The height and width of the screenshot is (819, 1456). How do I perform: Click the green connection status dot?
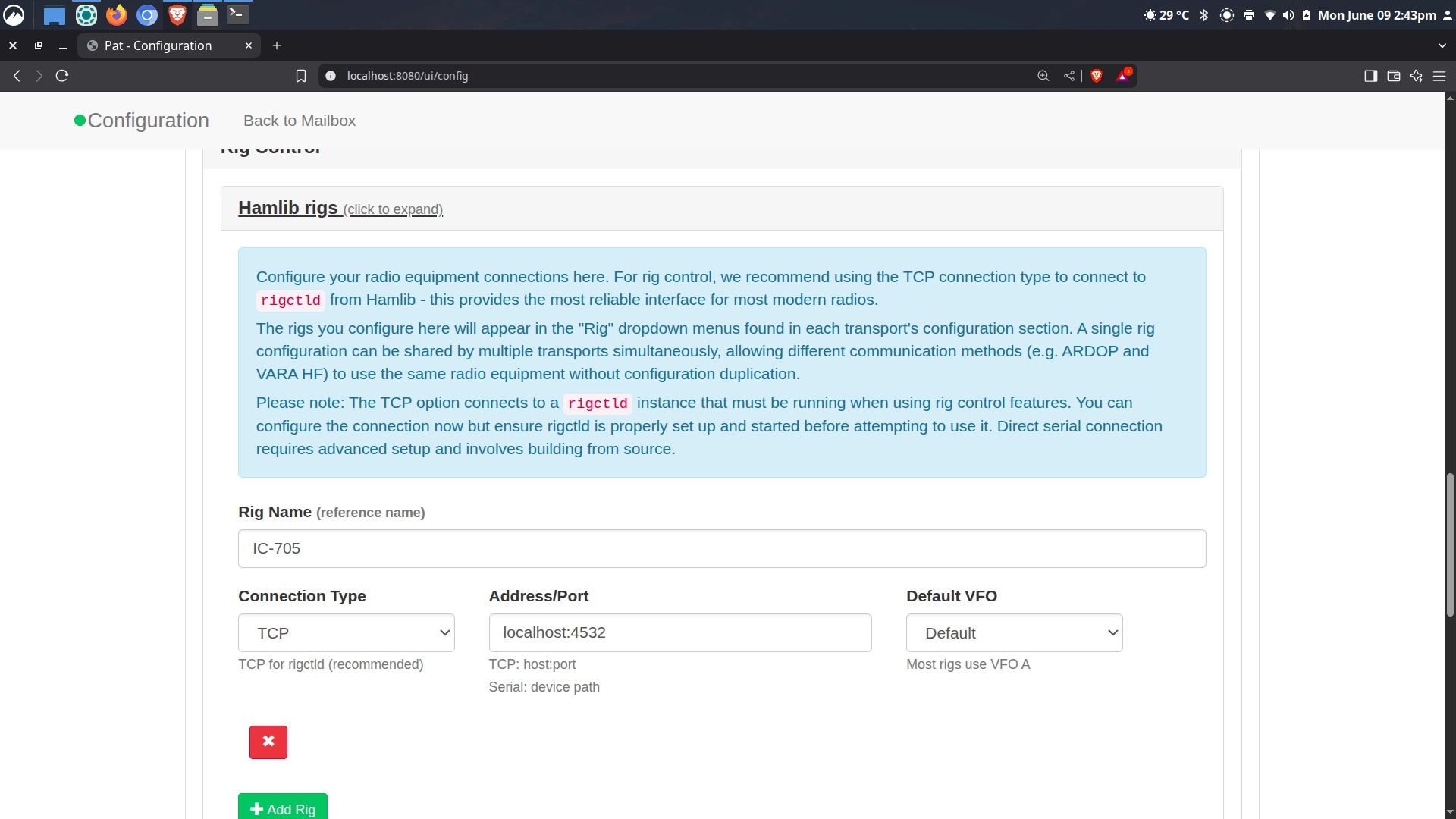click(80, 121)
